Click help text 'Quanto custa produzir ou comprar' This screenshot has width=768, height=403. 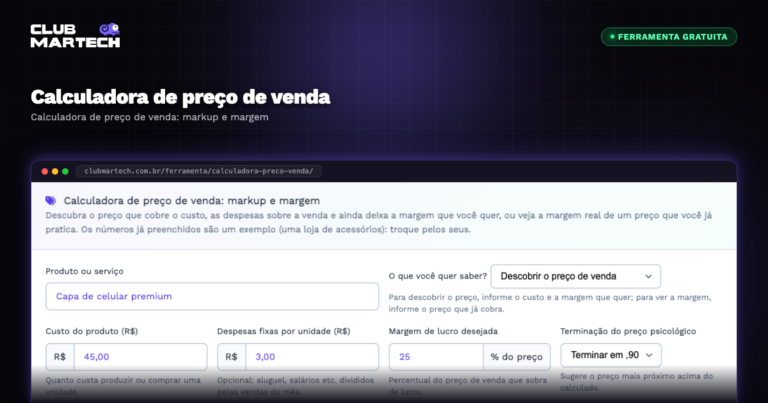(x=123, y=386)
